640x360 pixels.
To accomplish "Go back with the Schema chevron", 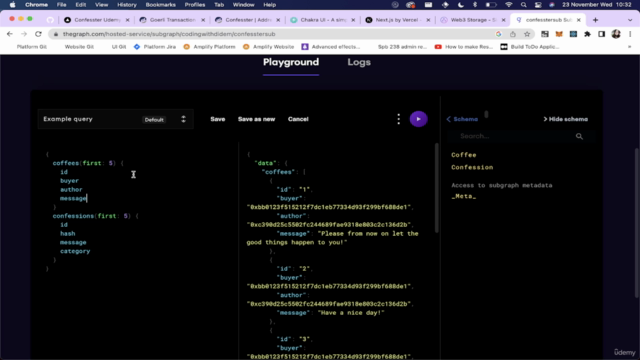I will pos(462,119).
